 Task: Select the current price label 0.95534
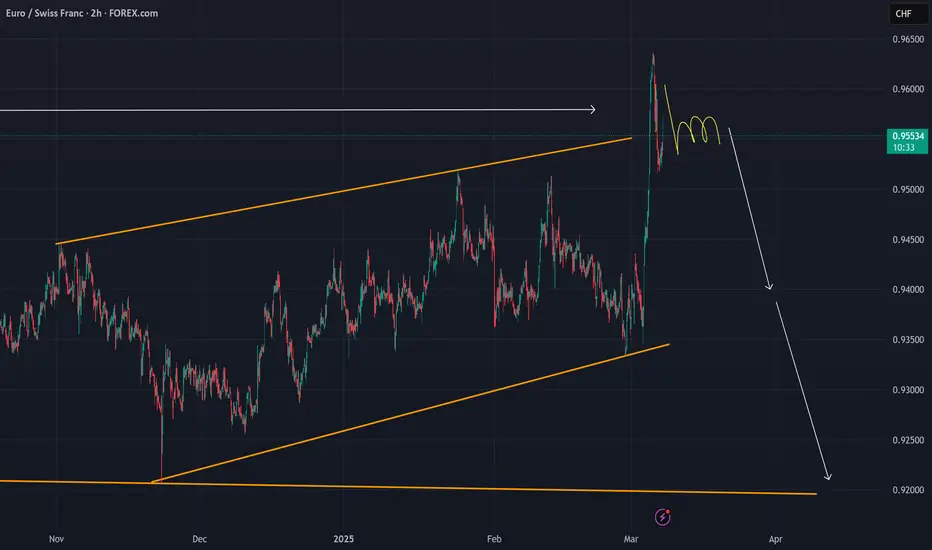tap(907, 142)
